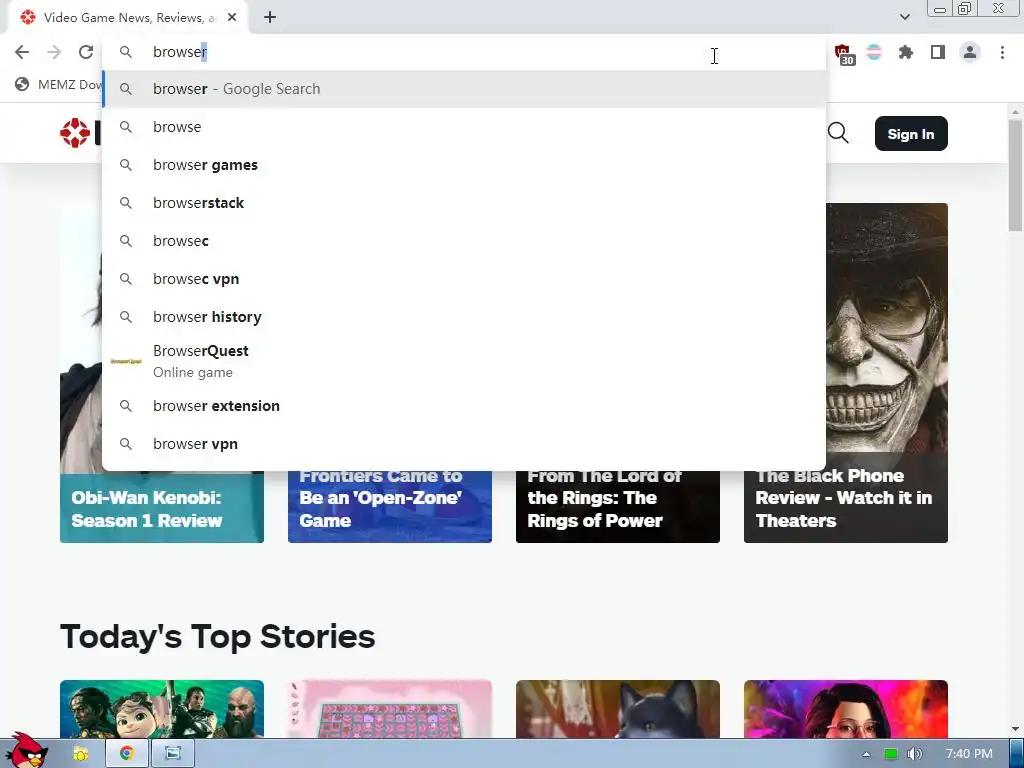The height and width of the screenshot is (768, 1024).
Task: Open the Frontiers 'Open-Zone' Game article
Action: (390, 506)
